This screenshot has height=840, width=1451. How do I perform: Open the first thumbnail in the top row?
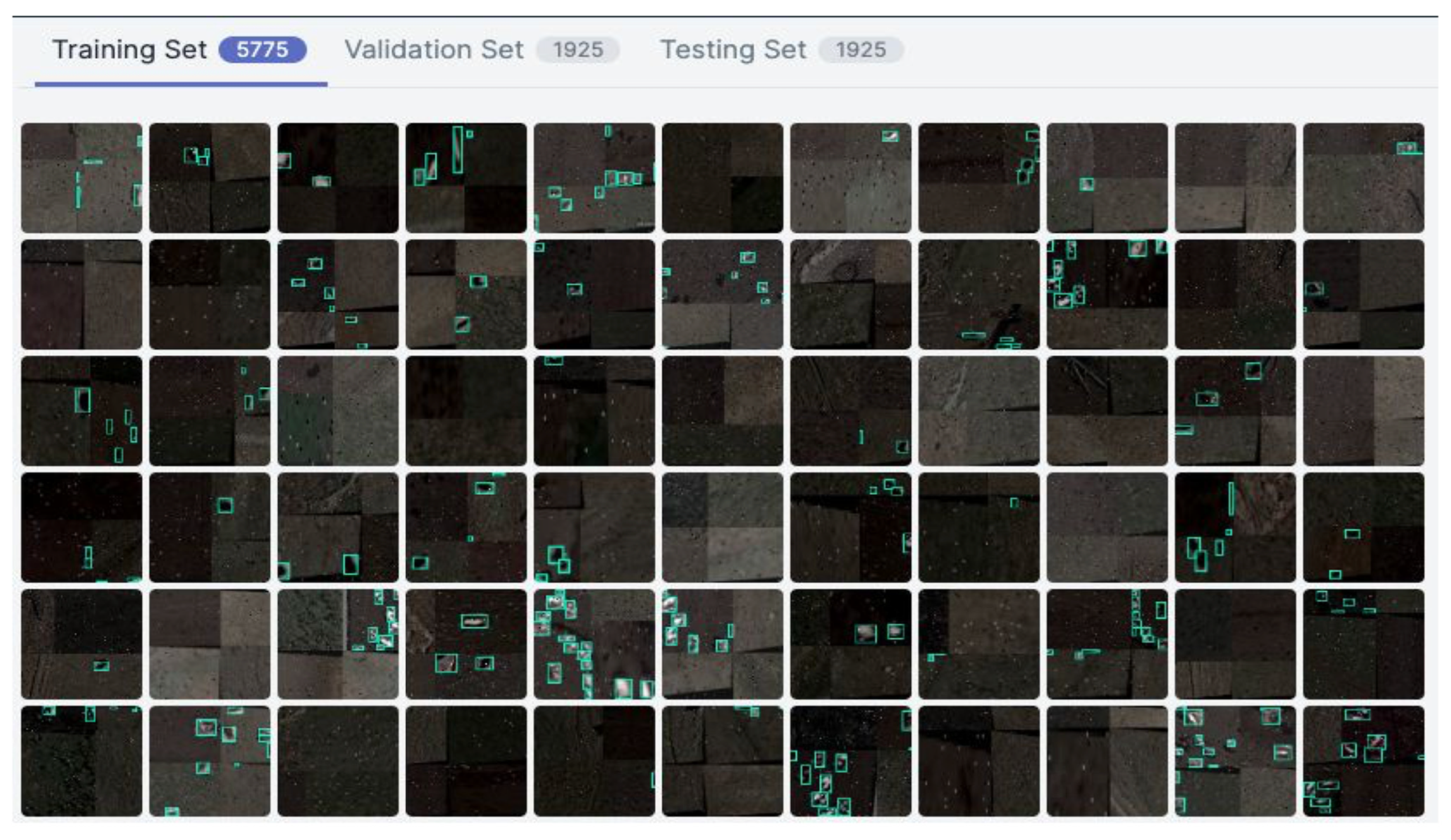pos(81,177)
